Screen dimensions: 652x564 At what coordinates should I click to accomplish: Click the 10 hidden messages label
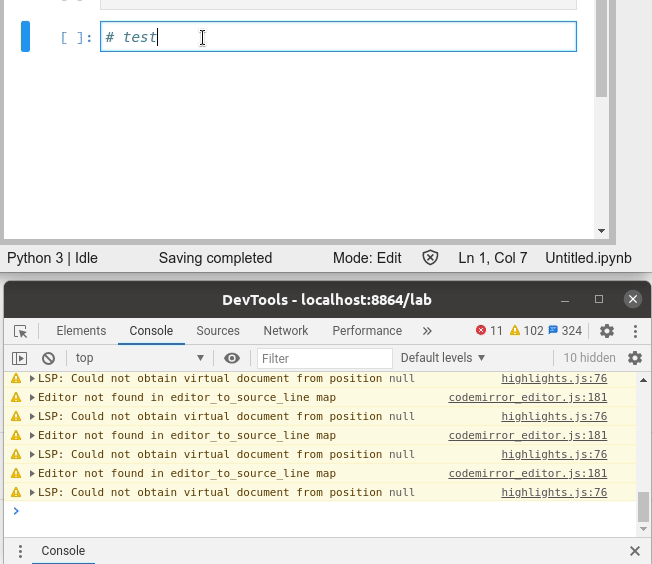pos(589,358)
